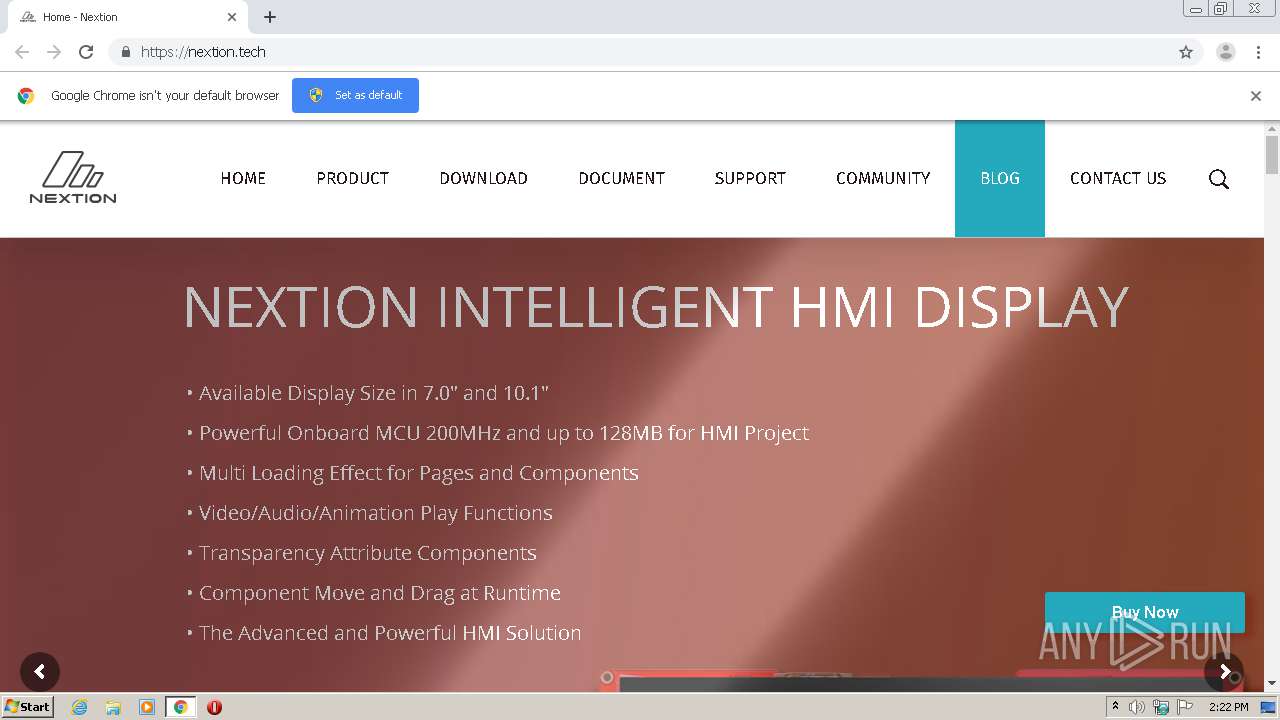1280x720 pixels.
Task: Click 'Transparency Attribute Components' bullet text
Action: (x=367, y=553)
